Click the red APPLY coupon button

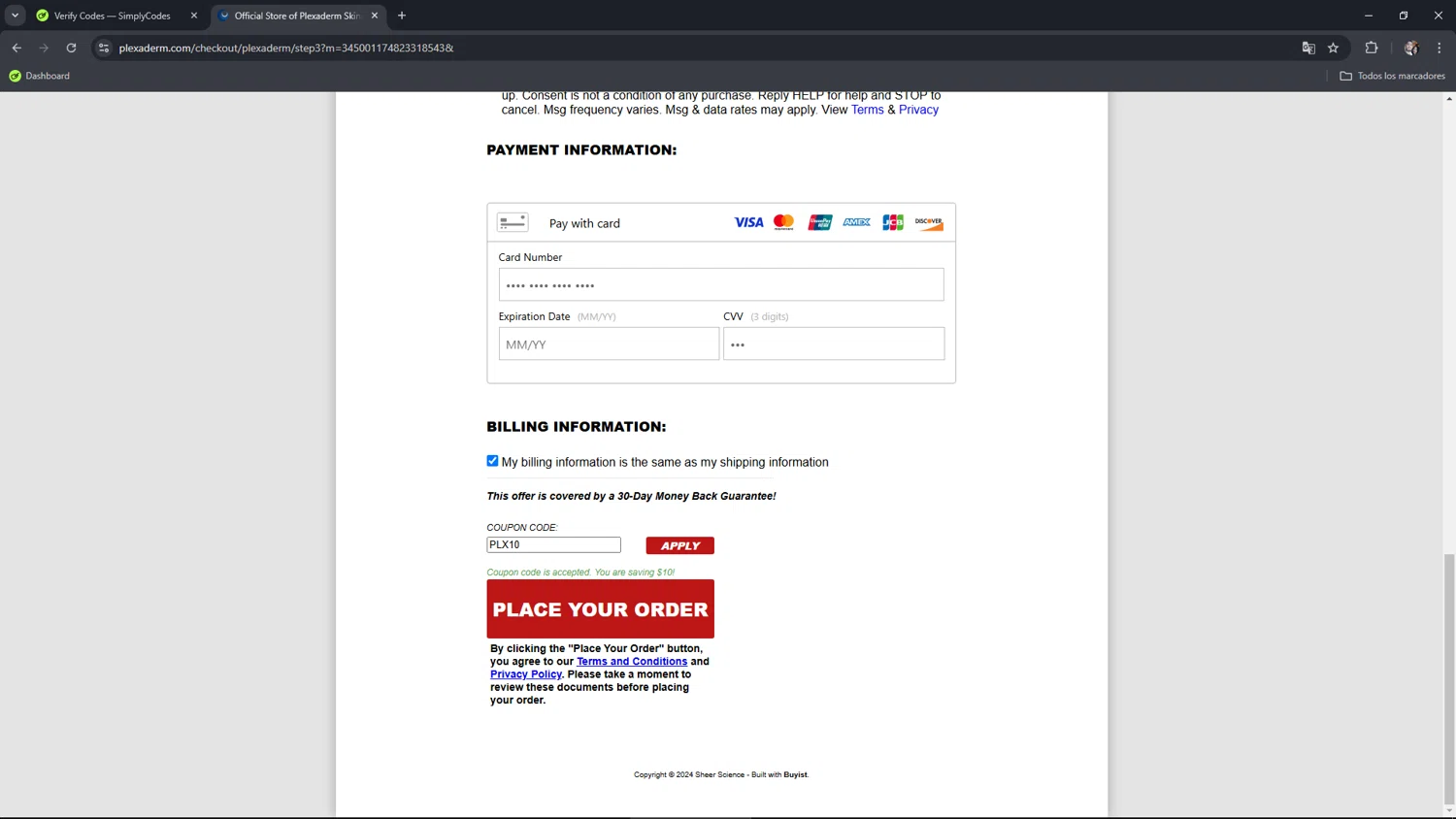click(x=680, y=545)
